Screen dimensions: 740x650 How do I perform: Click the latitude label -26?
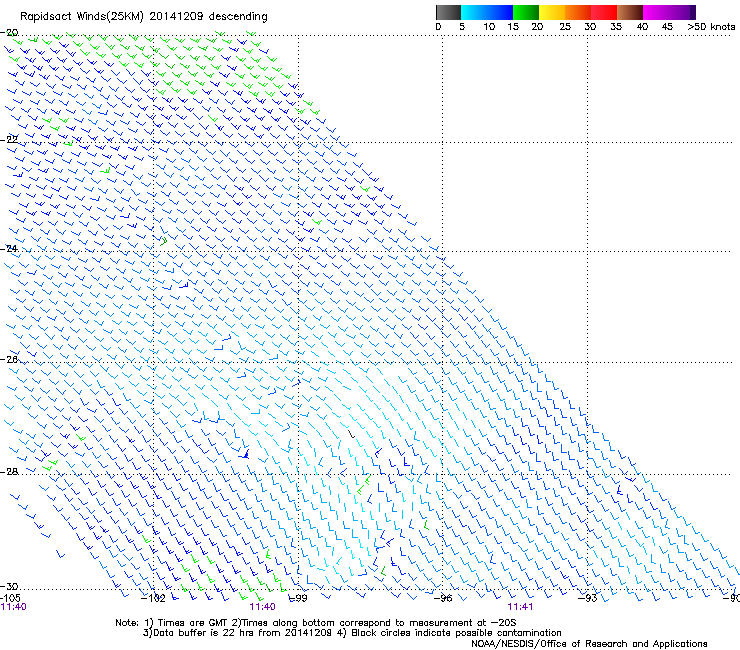pos(9,359)
